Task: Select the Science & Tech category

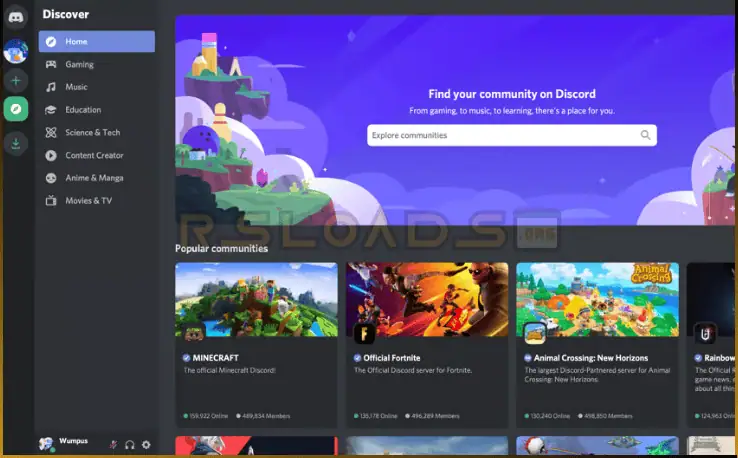Action: [x=96, y=132]
